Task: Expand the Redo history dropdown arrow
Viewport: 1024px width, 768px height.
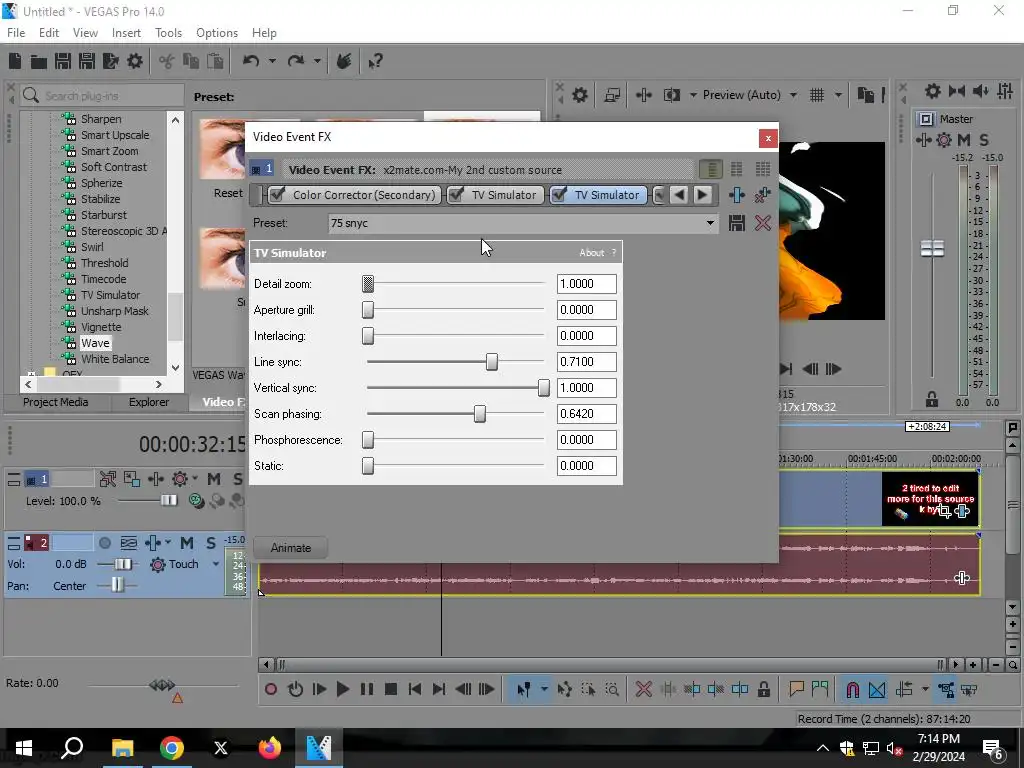Action: 317,61
